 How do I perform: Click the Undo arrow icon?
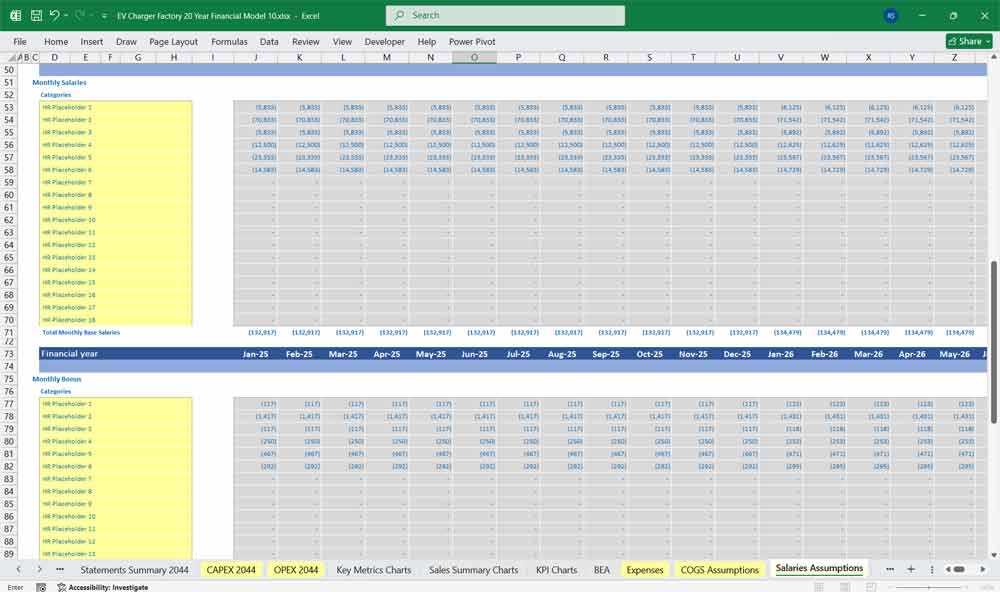(55, 16)
